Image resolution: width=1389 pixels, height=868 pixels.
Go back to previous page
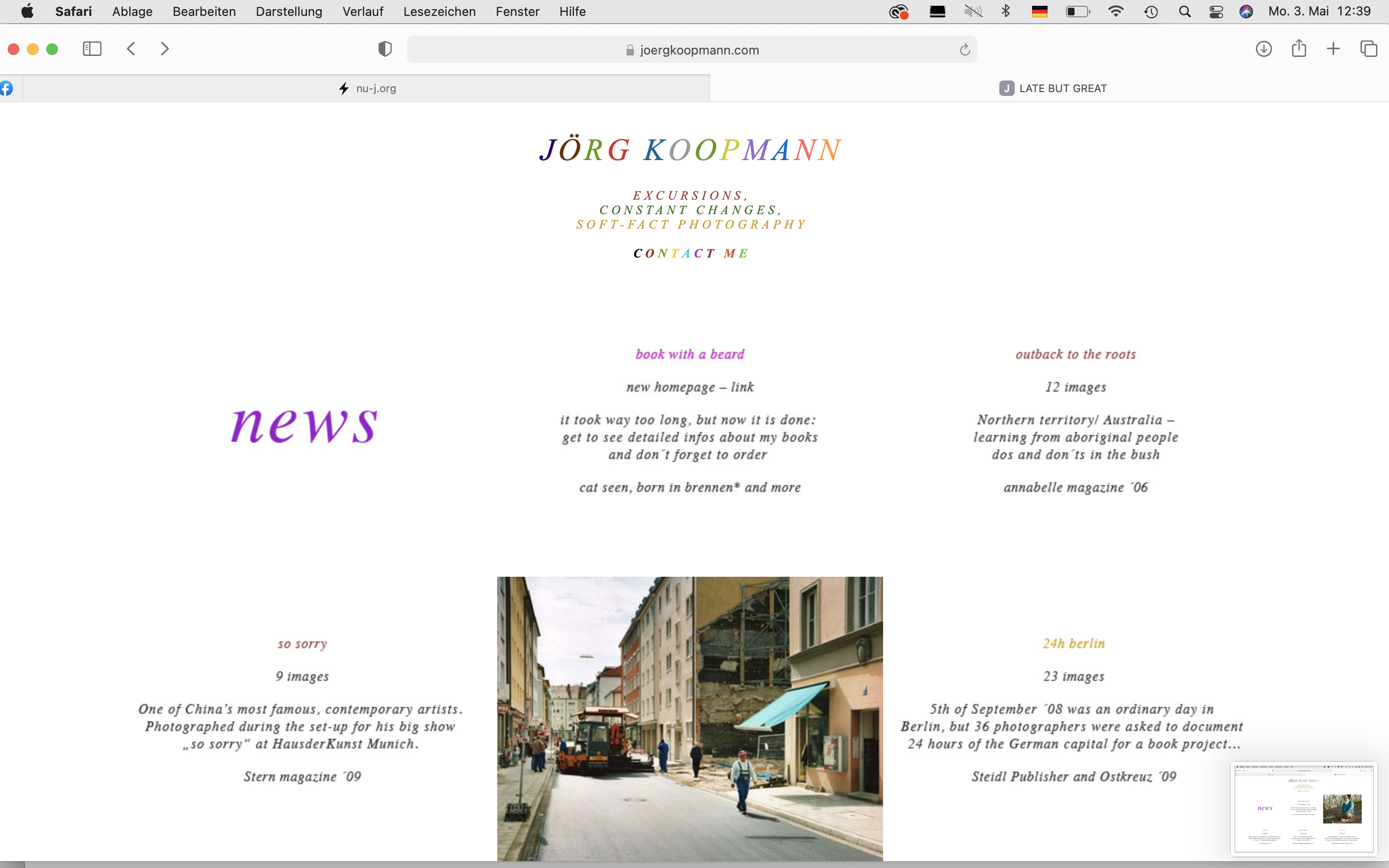point(132,49)
